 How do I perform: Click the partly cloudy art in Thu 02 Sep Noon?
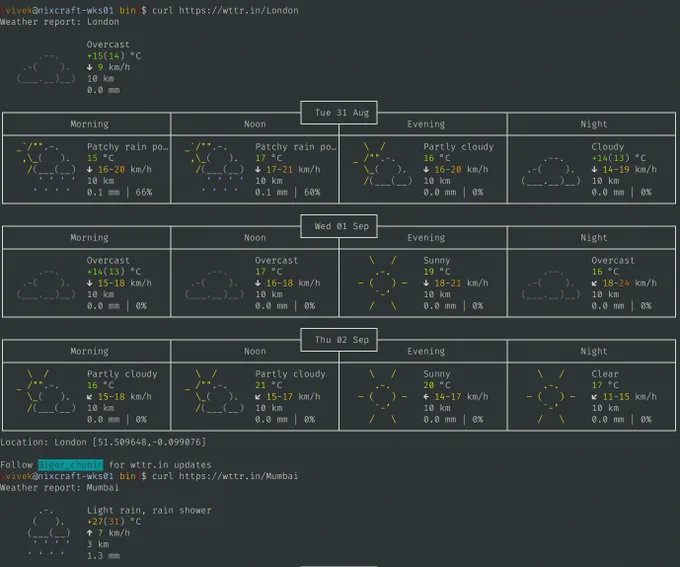[x=214, y=391]
